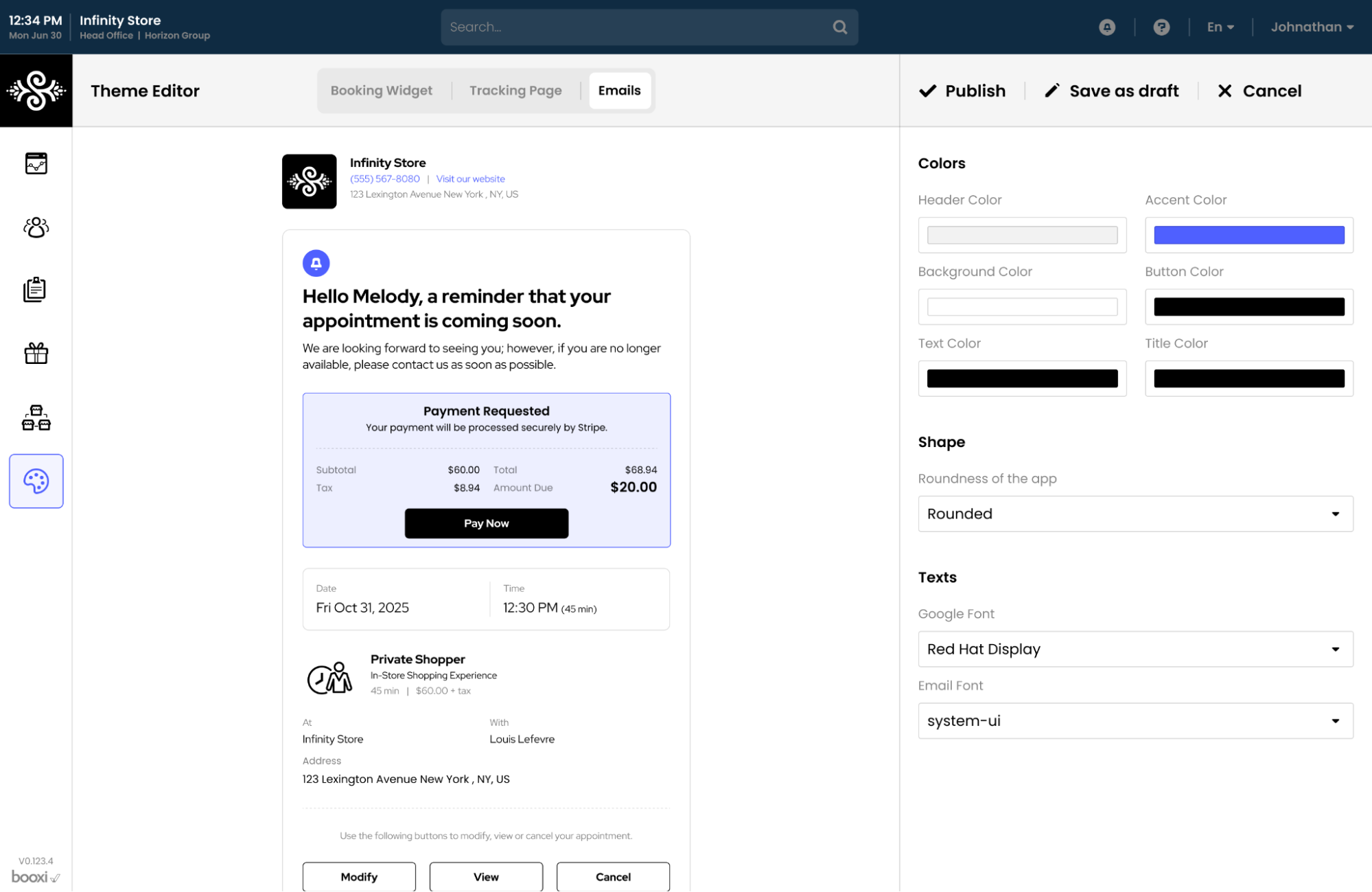
Task: Switch to the Booking Widget tab
Action: (x=381, y=91)
